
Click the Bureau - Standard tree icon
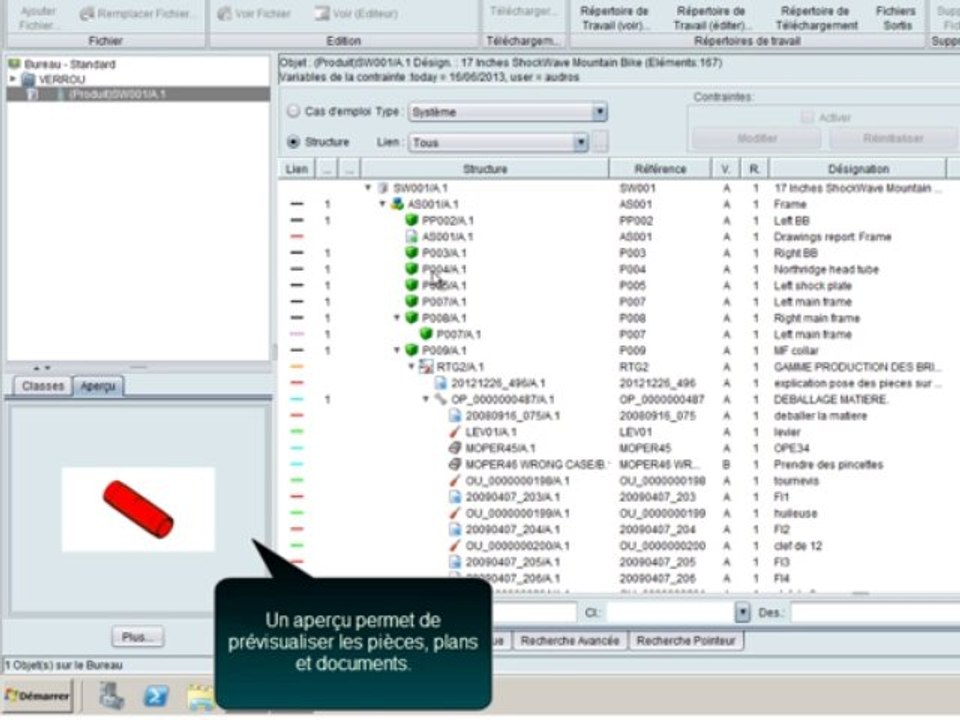pos(15,64)
